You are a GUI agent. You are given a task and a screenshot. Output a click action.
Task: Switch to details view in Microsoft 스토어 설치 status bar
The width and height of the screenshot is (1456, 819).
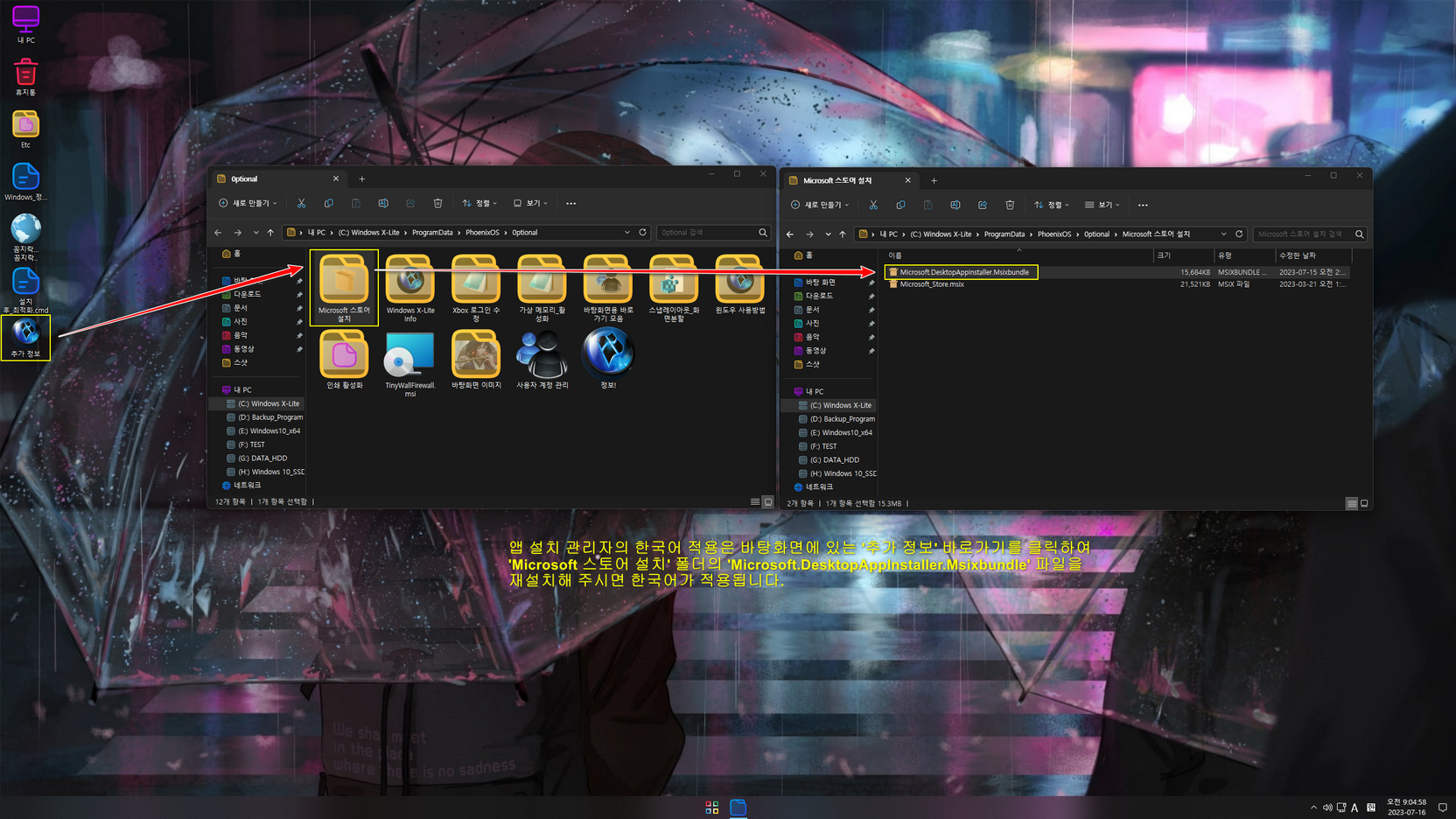[x=1352, y=504]
